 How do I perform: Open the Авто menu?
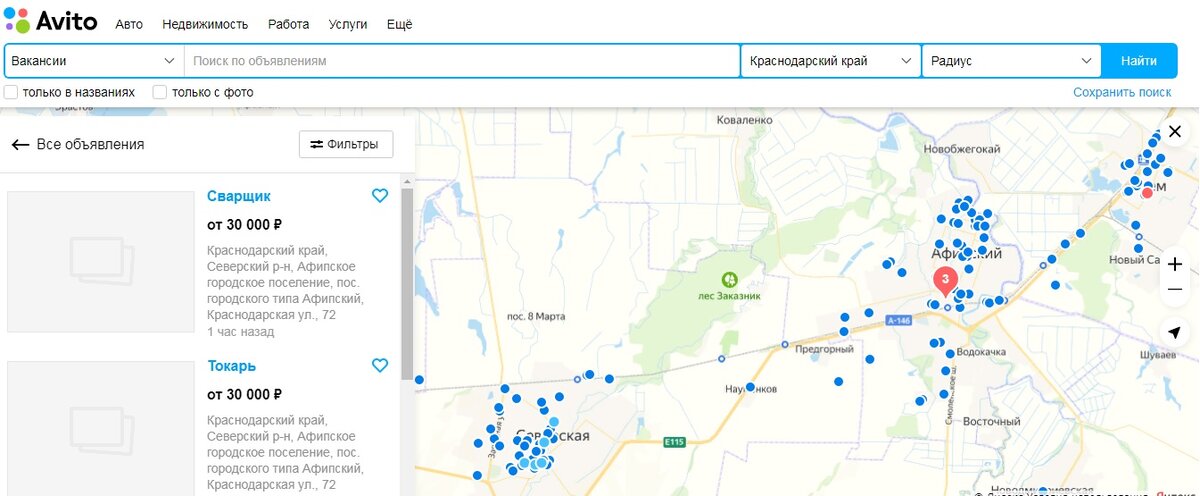tap(129, 24)
